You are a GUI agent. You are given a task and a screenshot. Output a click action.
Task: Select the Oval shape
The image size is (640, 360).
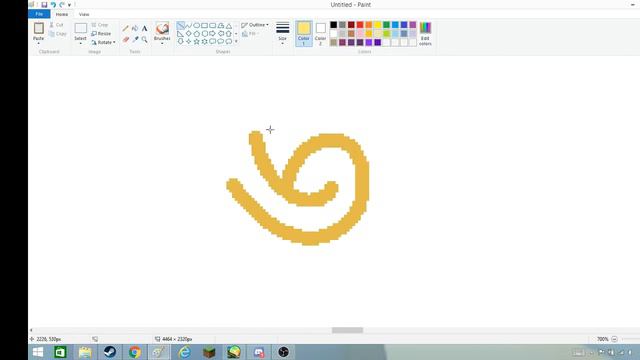[196, 26]
